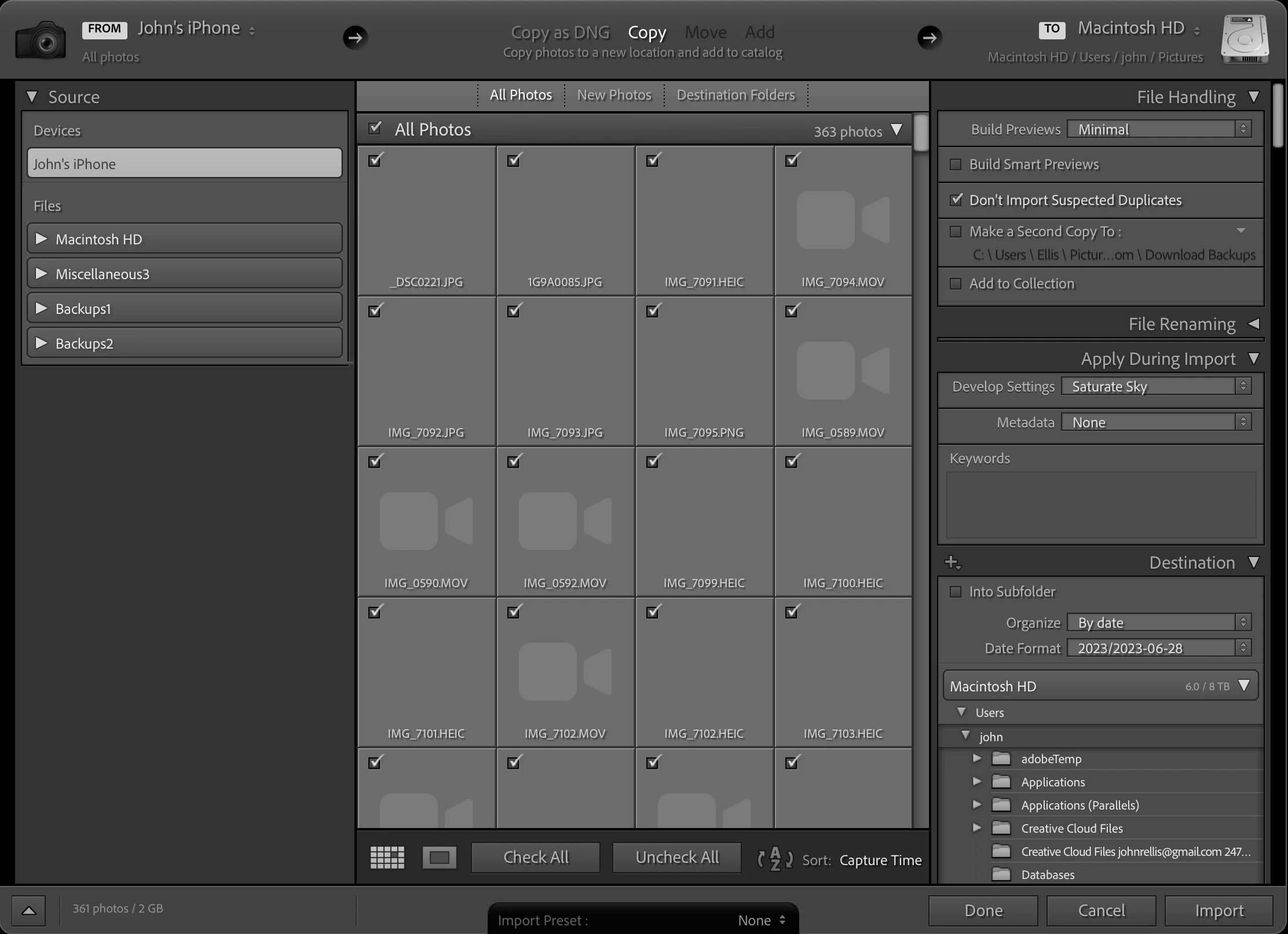Image resolution: width=1288 pixels, height=934 pixels.
Task: Click the A-Z sort direction icon
Action: pos(775,859)
